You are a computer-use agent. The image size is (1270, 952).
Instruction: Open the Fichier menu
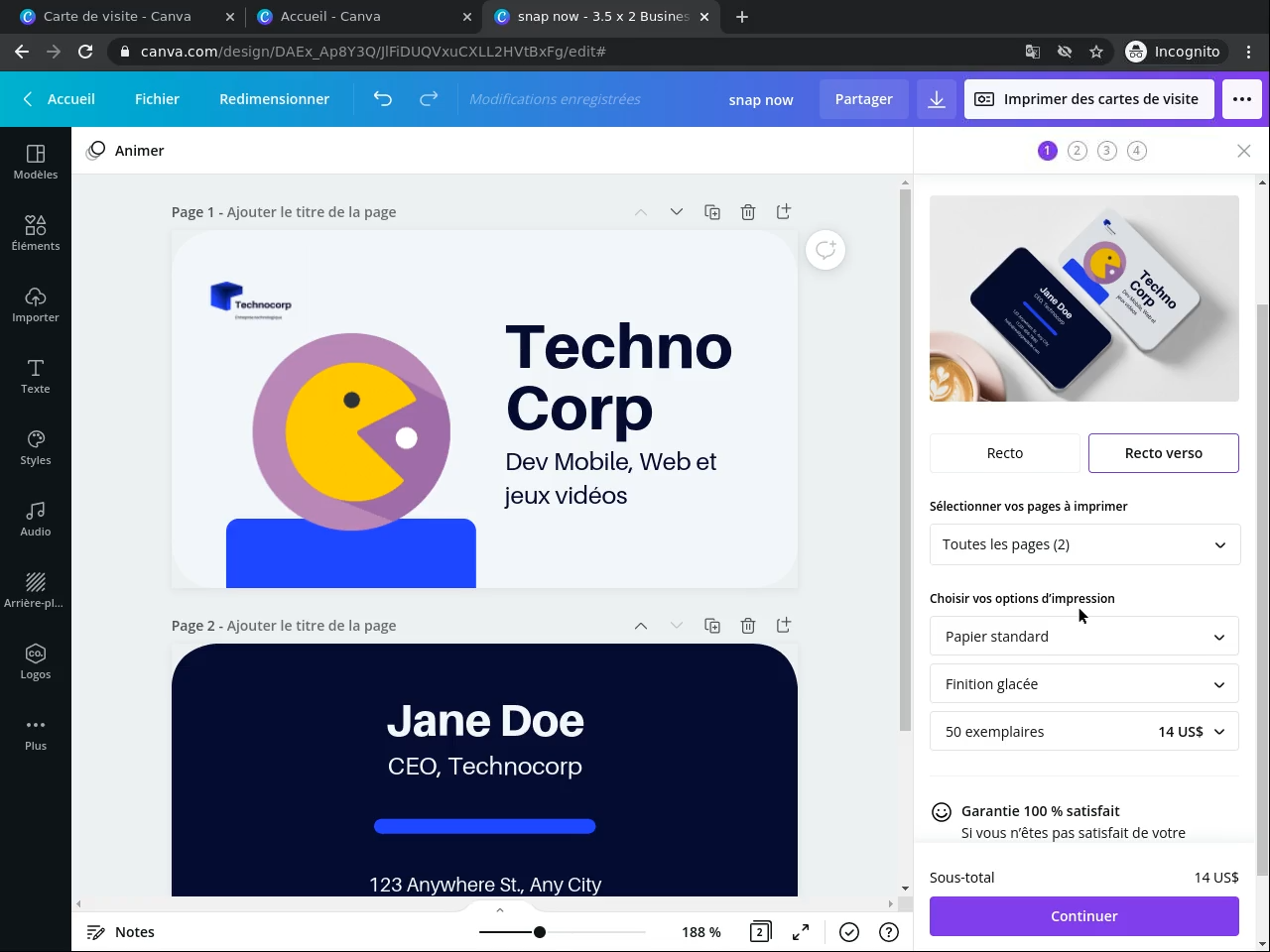click(157, 99)
